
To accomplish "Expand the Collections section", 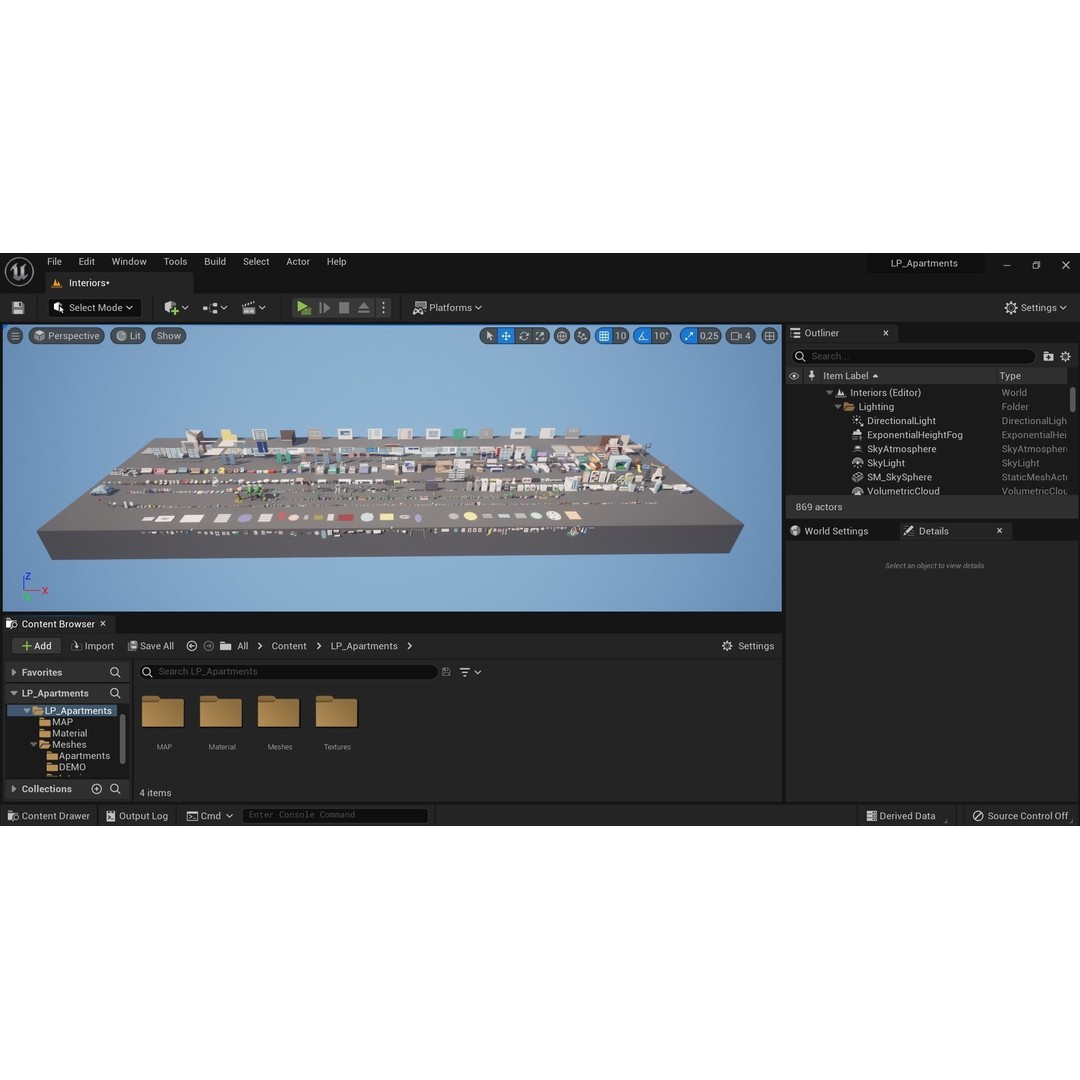I will [14, 789].
